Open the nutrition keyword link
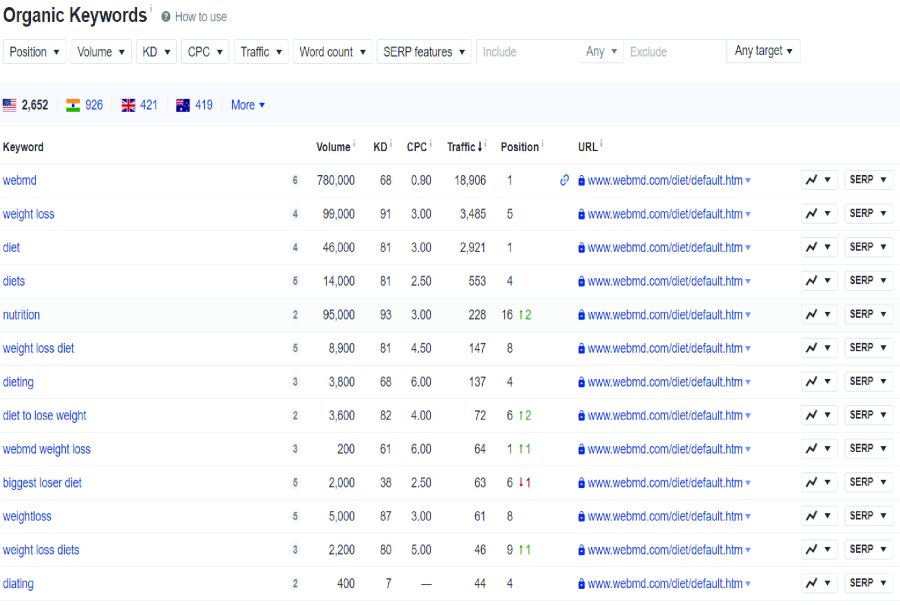 pos(21,315)
